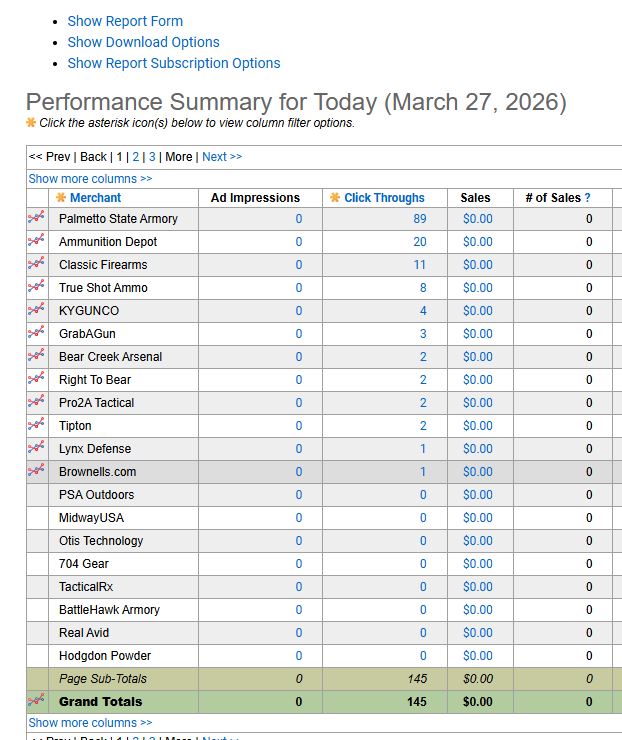This screenshot has width=622, height=740.
Task: Click the asterisk filter icon beside Merchant
Action: [x=61, y=198]
